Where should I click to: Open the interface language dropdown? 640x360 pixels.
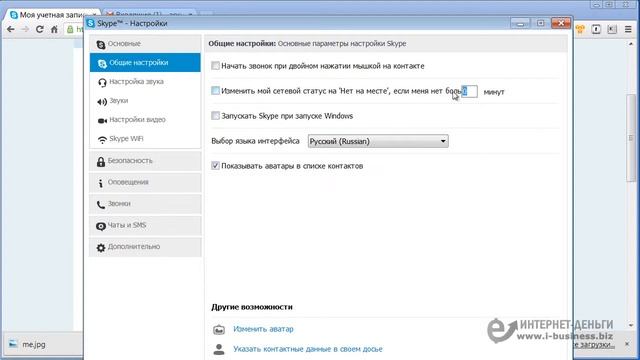pos(378,141)
